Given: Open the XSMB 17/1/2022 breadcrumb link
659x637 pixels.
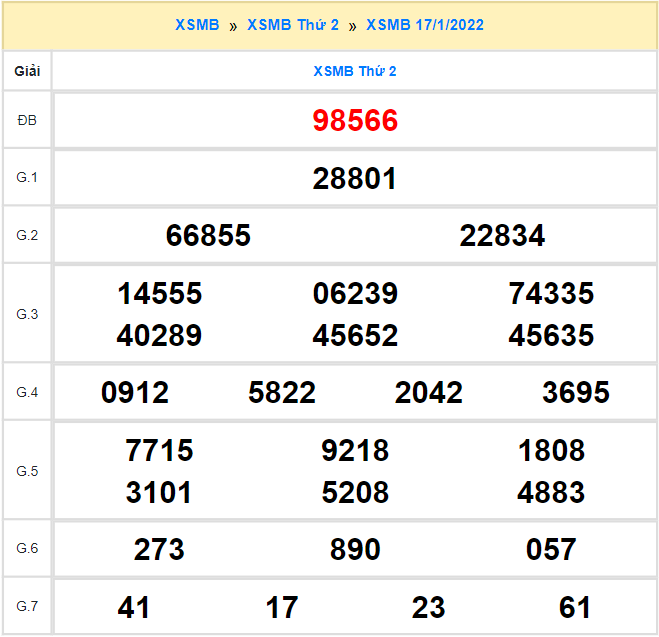Looking at the screenshot, I should 425,25.
